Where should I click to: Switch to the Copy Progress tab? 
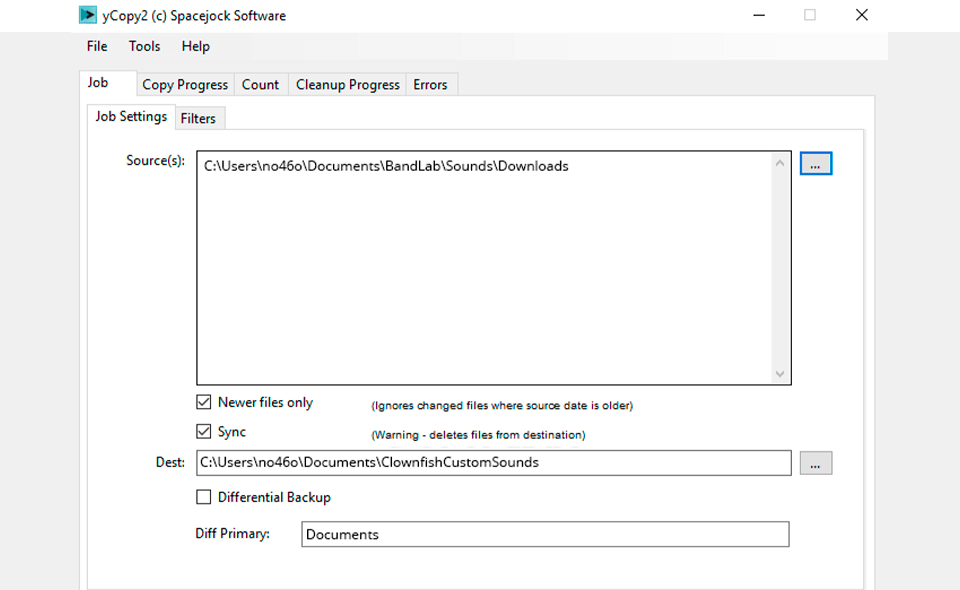point(185,84)
